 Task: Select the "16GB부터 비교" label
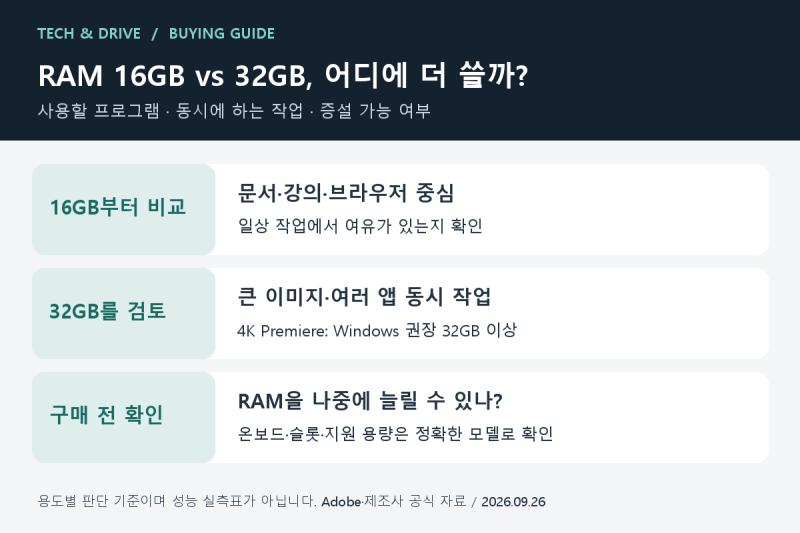[x=118, y=208]
